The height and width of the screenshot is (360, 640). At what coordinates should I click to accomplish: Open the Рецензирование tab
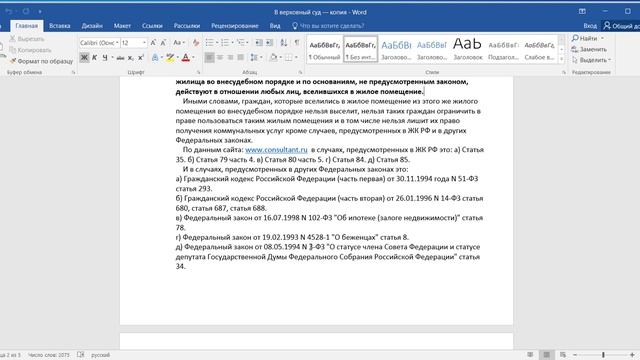coord(235,26)
